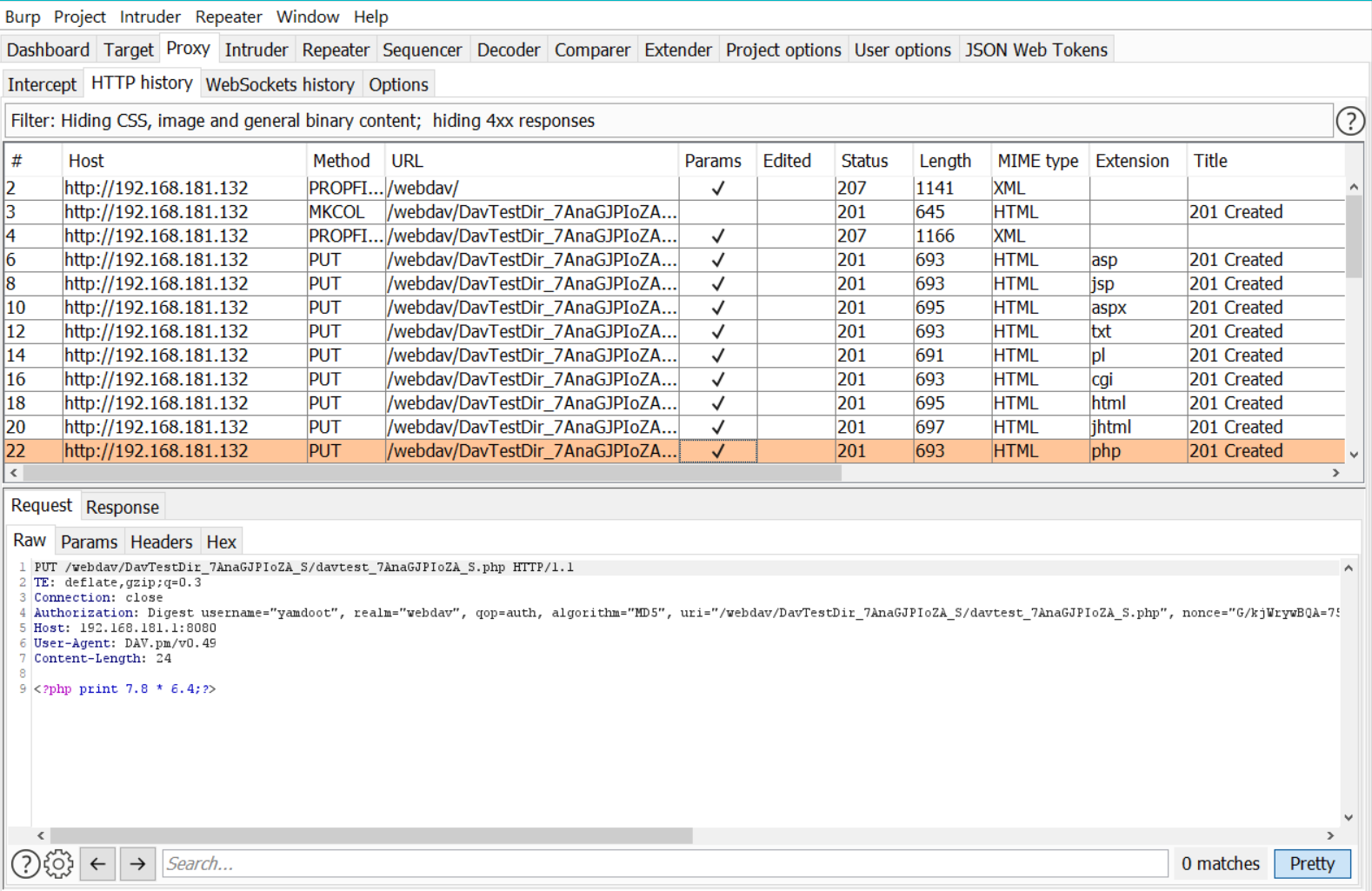
Task: Go to next search match arrow
Action: 137,864
